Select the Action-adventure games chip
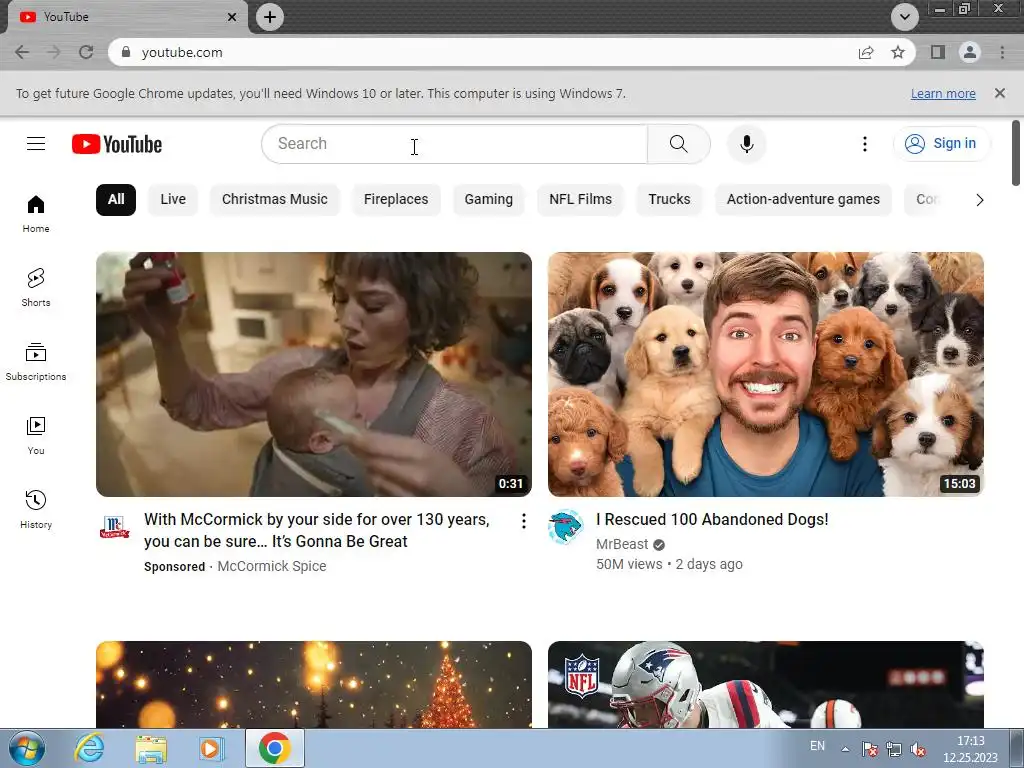Screen dimensions: 1024x768 pos(803,199)
